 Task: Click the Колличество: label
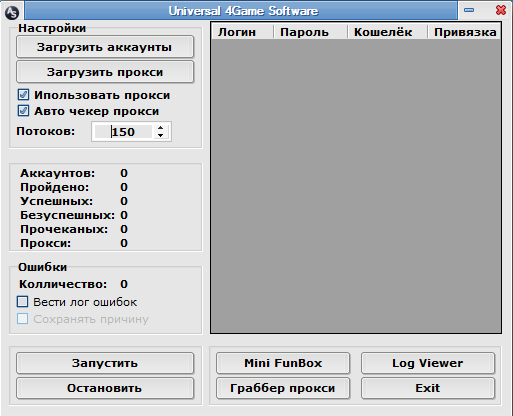pos(63,284)
